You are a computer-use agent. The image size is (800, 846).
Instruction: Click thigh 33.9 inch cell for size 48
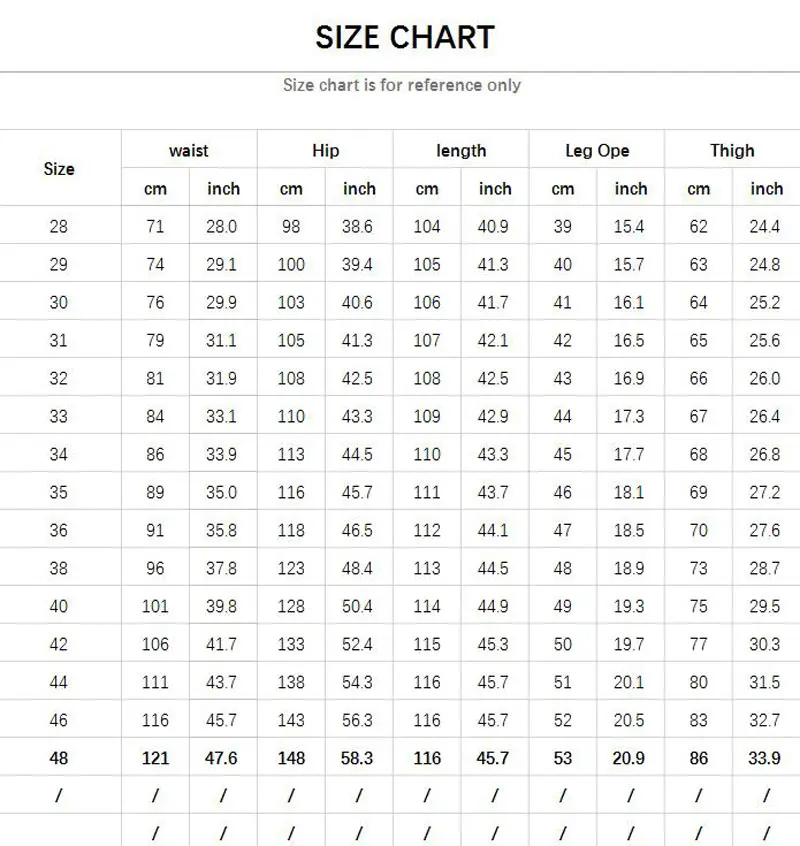[x=765, y=758]
